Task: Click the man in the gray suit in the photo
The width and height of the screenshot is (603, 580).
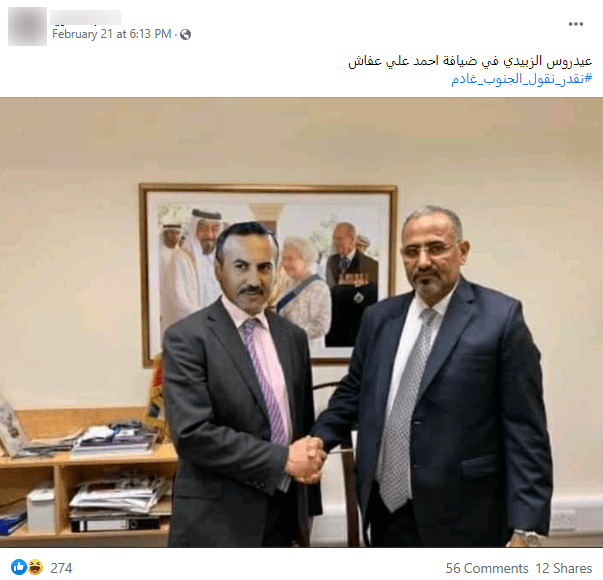Action: click(x=238, y=385)
